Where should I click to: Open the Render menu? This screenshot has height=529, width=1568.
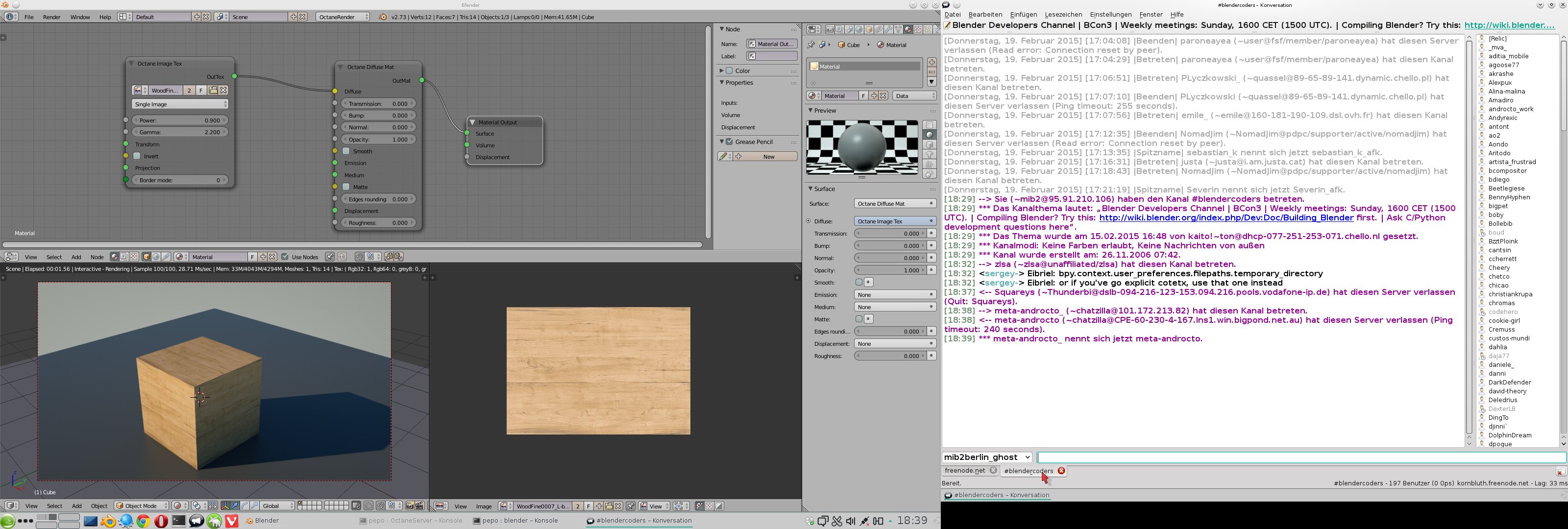(x=51, y=17)
